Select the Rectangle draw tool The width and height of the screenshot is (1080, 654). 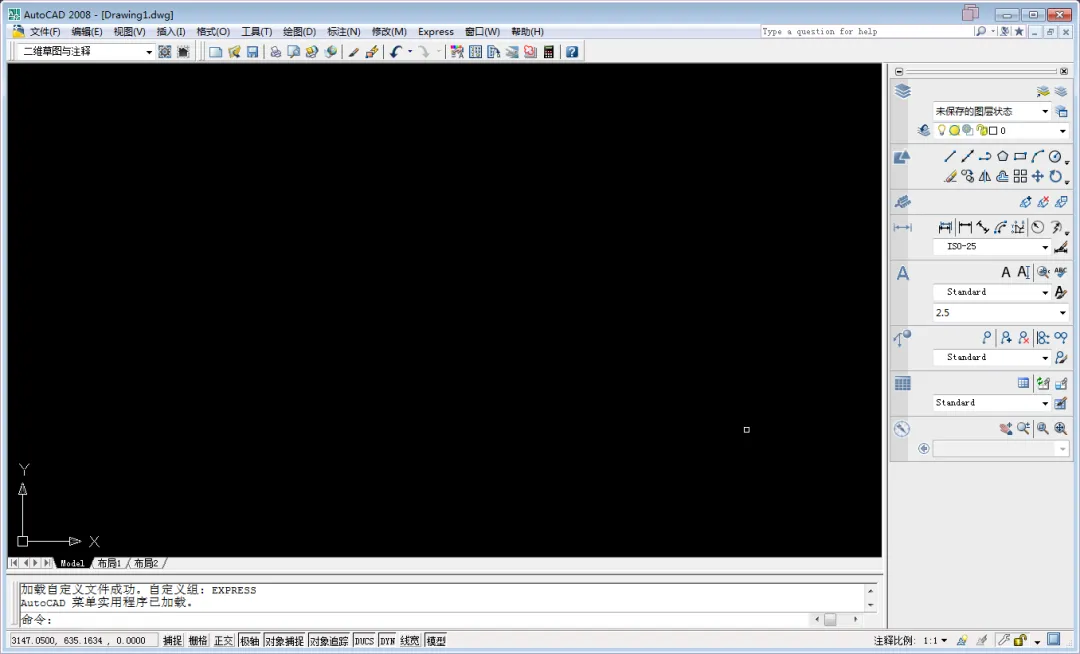pyautogui.click(x=1020, y=156)
